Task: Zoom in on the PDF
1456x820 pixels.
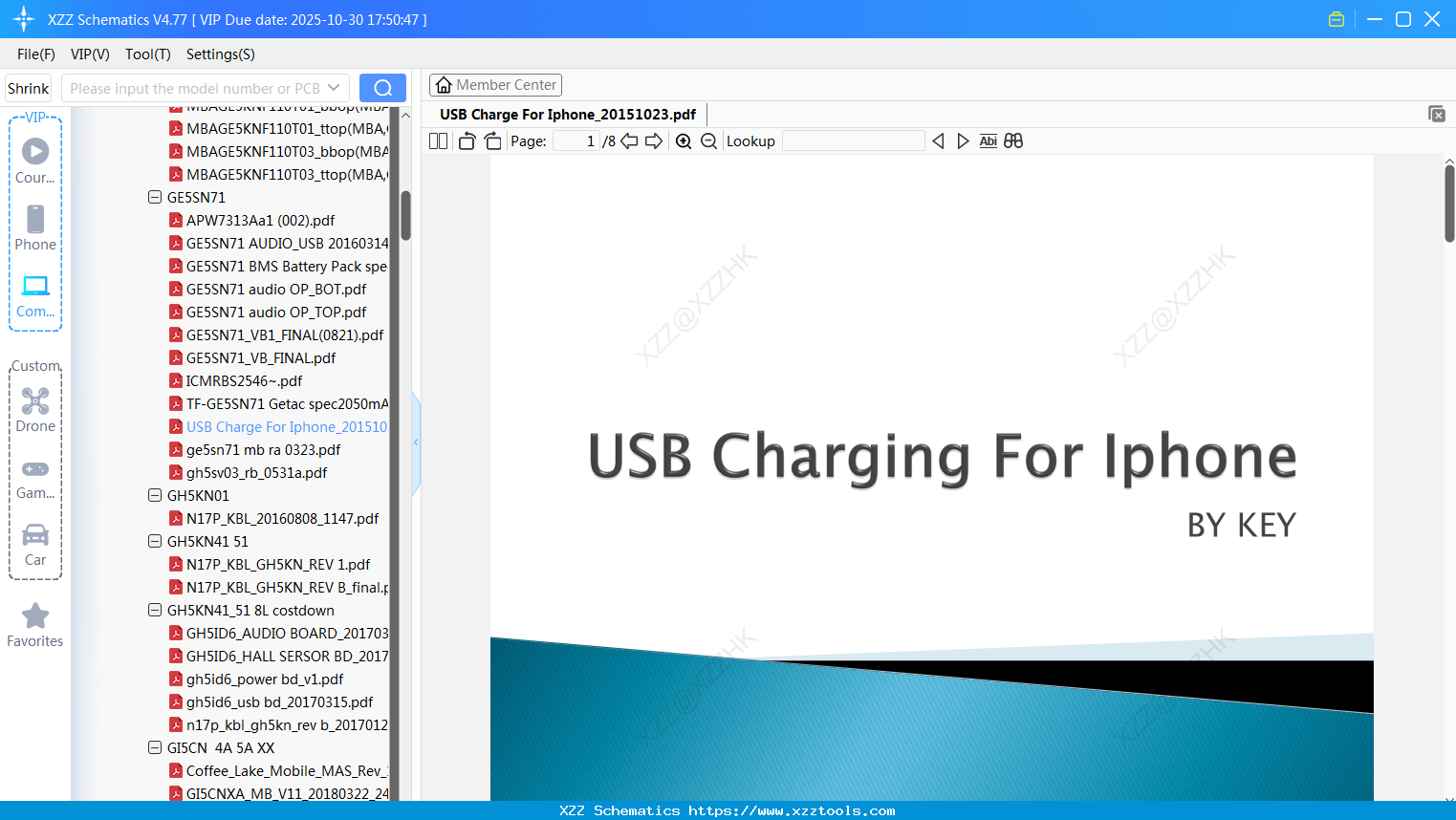Action: tap(684, 140)
